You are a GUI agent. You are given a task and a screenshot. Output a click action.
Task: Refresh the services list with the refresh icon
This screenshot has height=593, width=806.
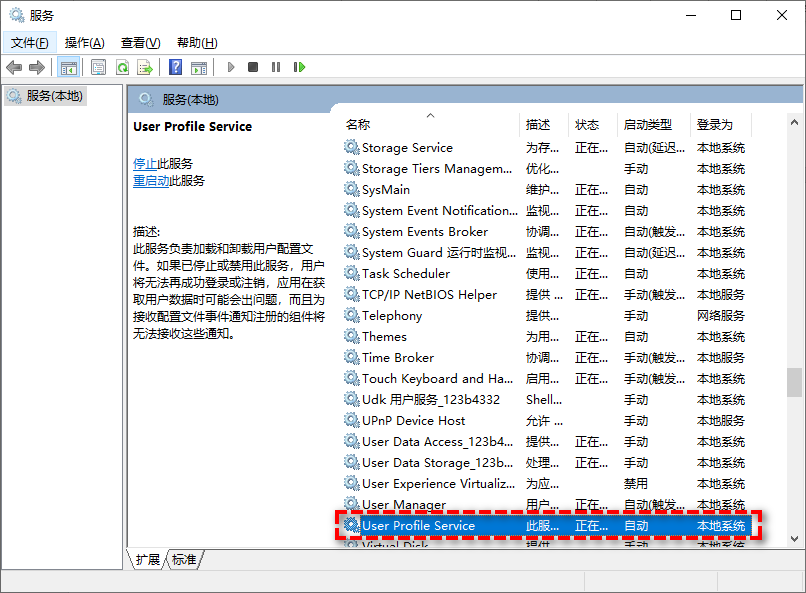coord(122,67)
